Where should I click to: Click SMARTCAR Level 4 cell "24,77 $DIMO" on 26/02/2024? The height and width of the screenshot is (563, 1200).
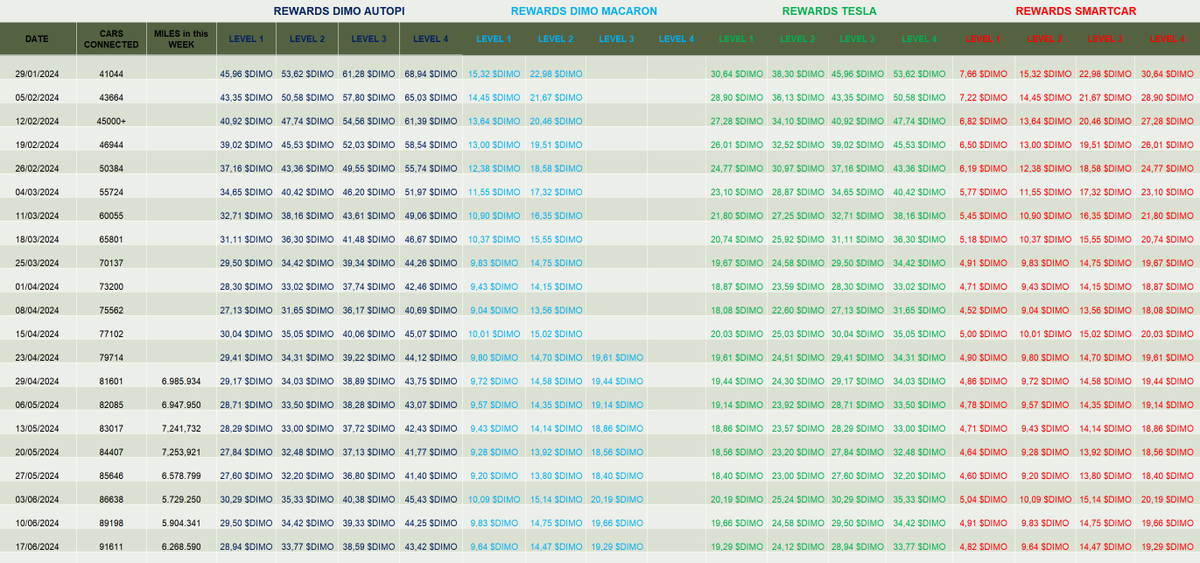coord(1168,169)
